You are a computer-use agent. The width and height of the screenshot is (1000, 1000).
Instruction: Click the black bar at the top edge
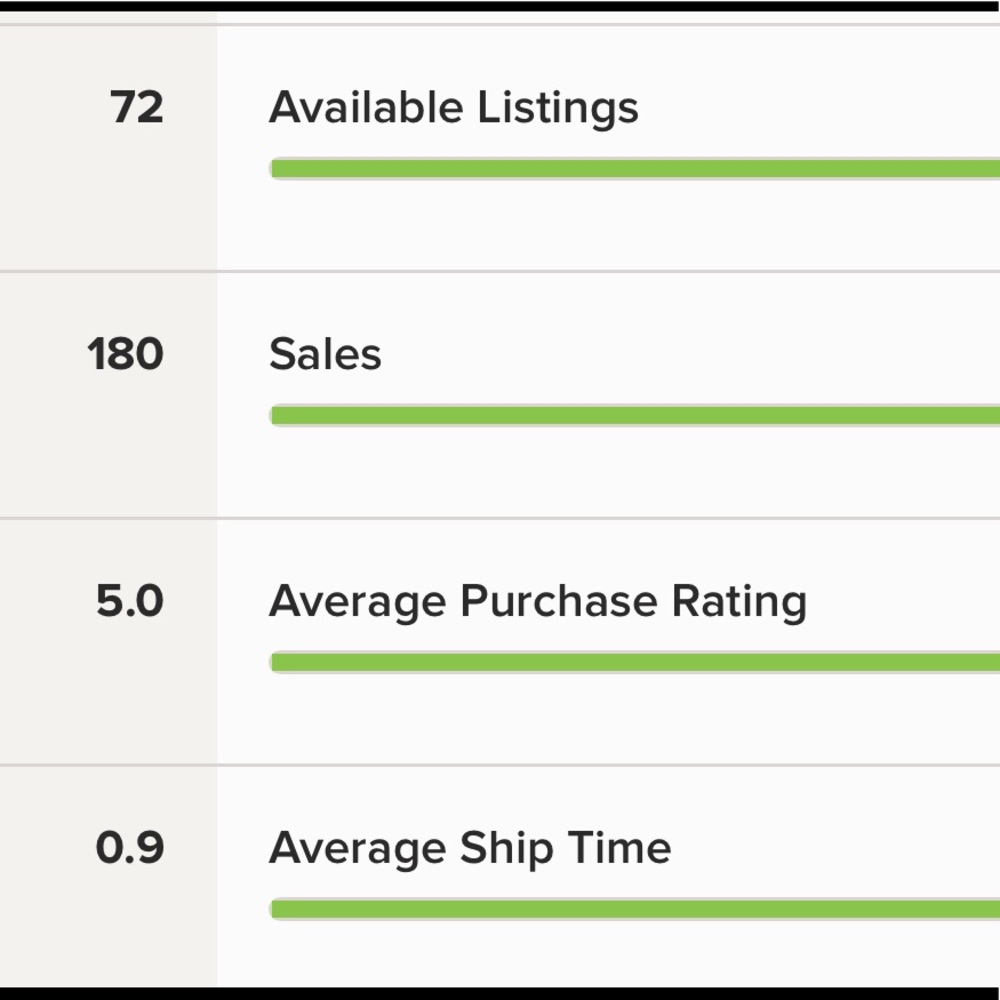click(500, 6)
